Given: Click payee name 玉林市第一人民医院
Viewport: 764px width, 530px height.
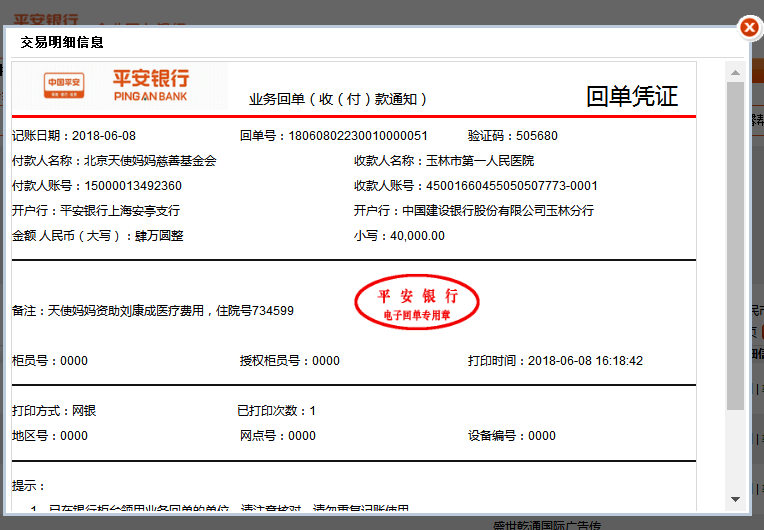Looking at the screenshot, I should (x=480, y=161).
